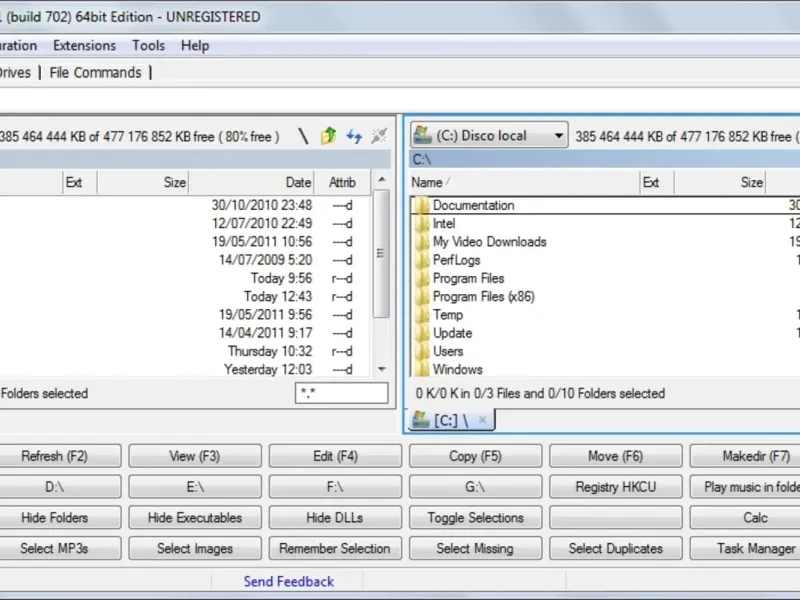Click the Copy (F5) button
The width and height of the screenshot is (800, 600).
click(x=476, y=456)
